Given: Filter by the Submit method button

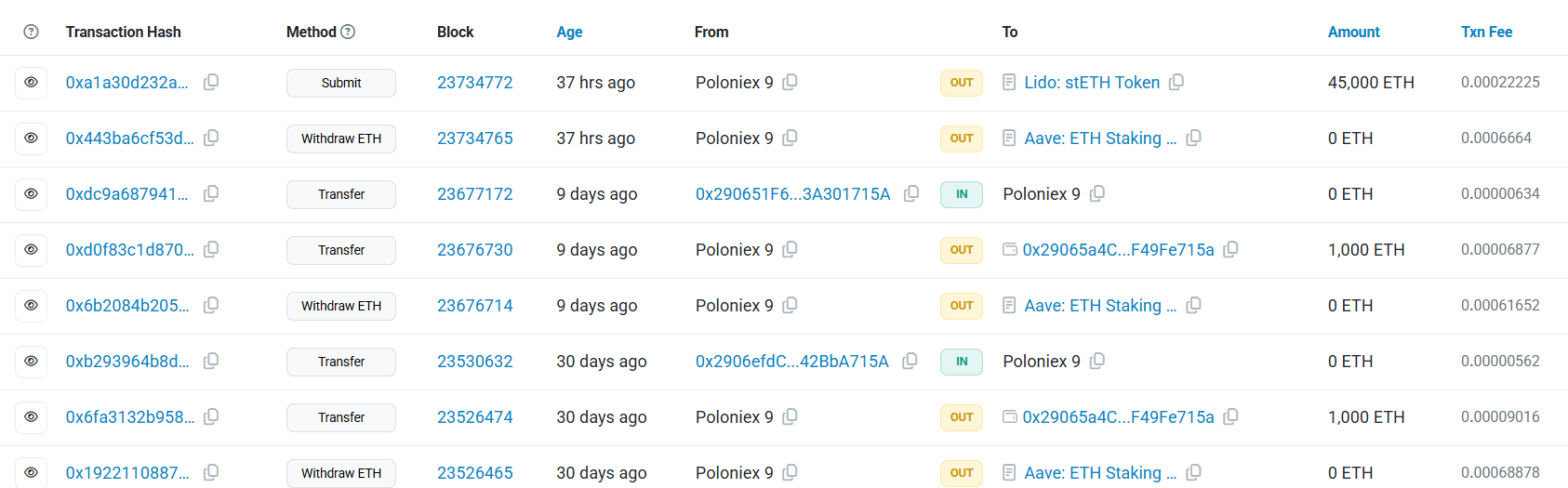Looking at the screenshot, I should point(341,83).
